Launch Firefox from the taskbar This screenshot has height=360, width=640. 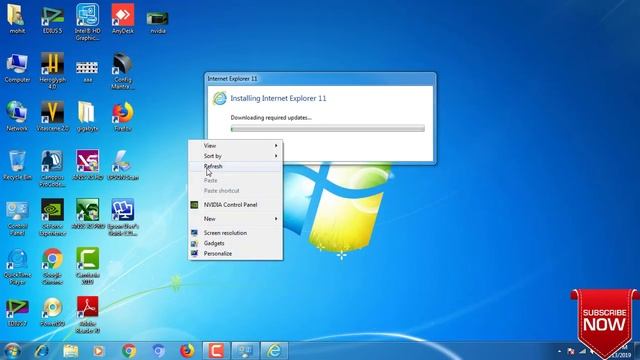pyautogui.click(x=187, y=351)
